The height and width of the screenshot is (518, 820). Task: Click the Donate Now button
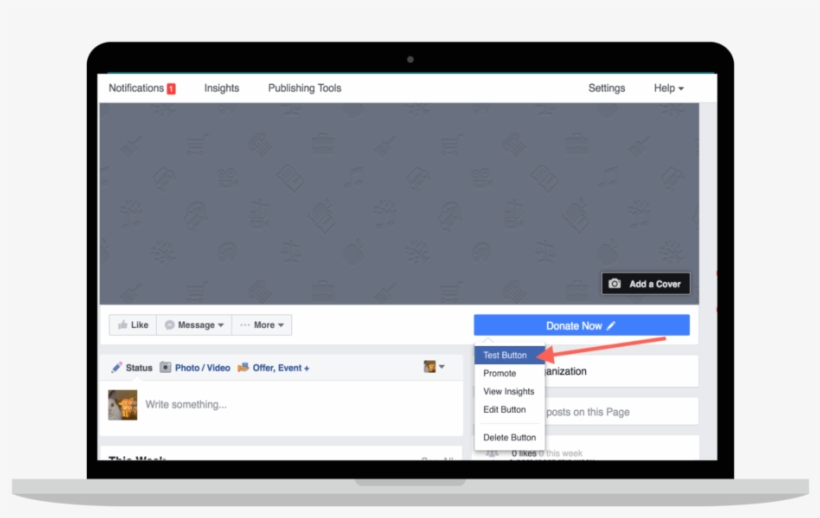(x=582, y=325)
